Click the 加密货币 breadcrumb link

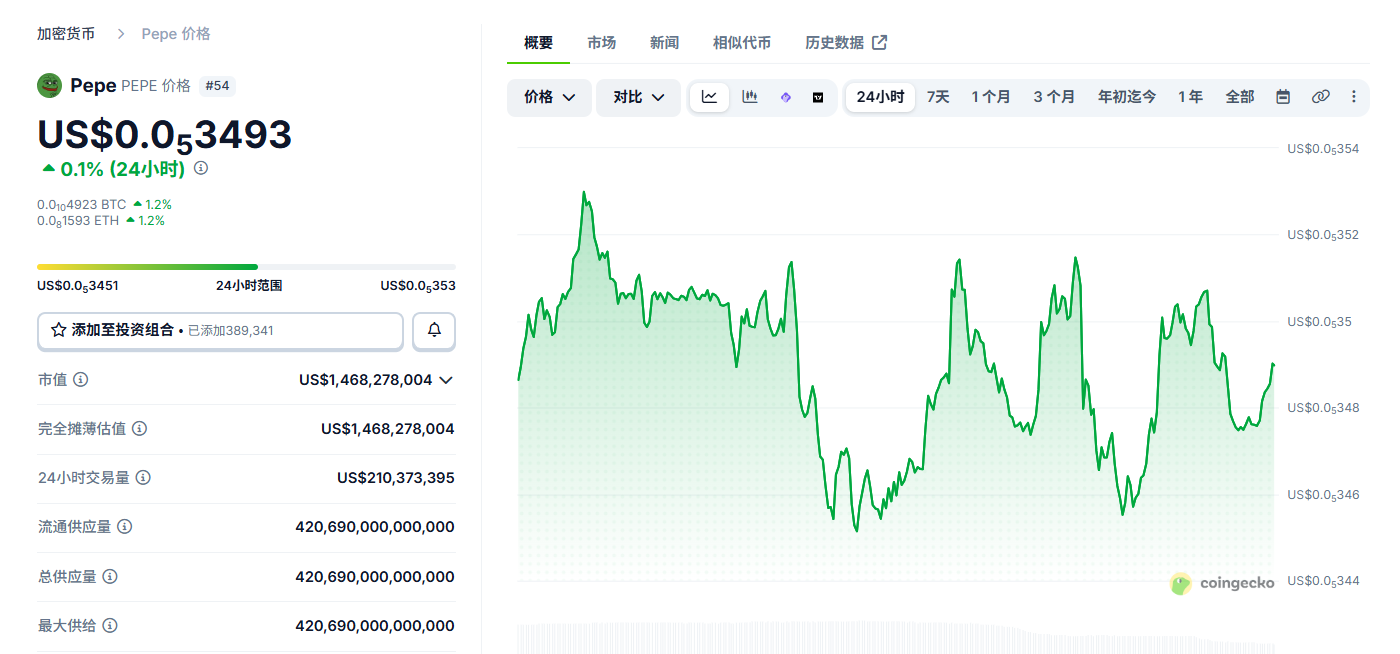pyautogui.click(x=66, y=33)
